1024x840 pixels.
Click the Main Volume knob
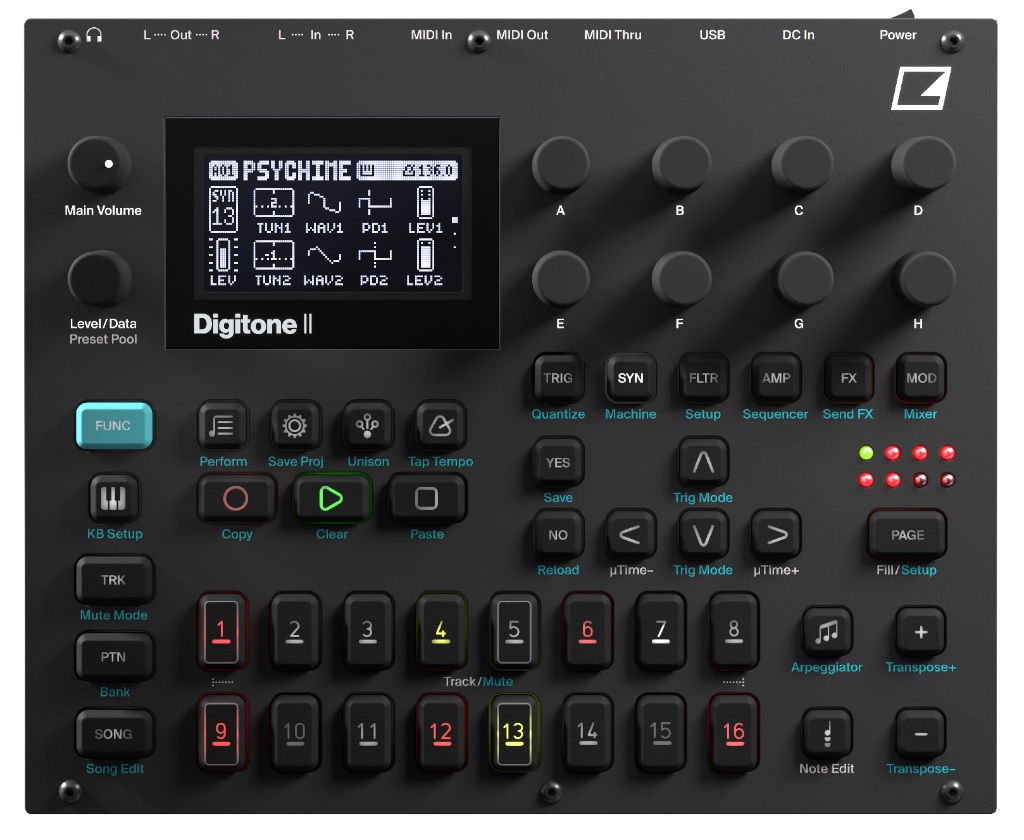(99, 165)
